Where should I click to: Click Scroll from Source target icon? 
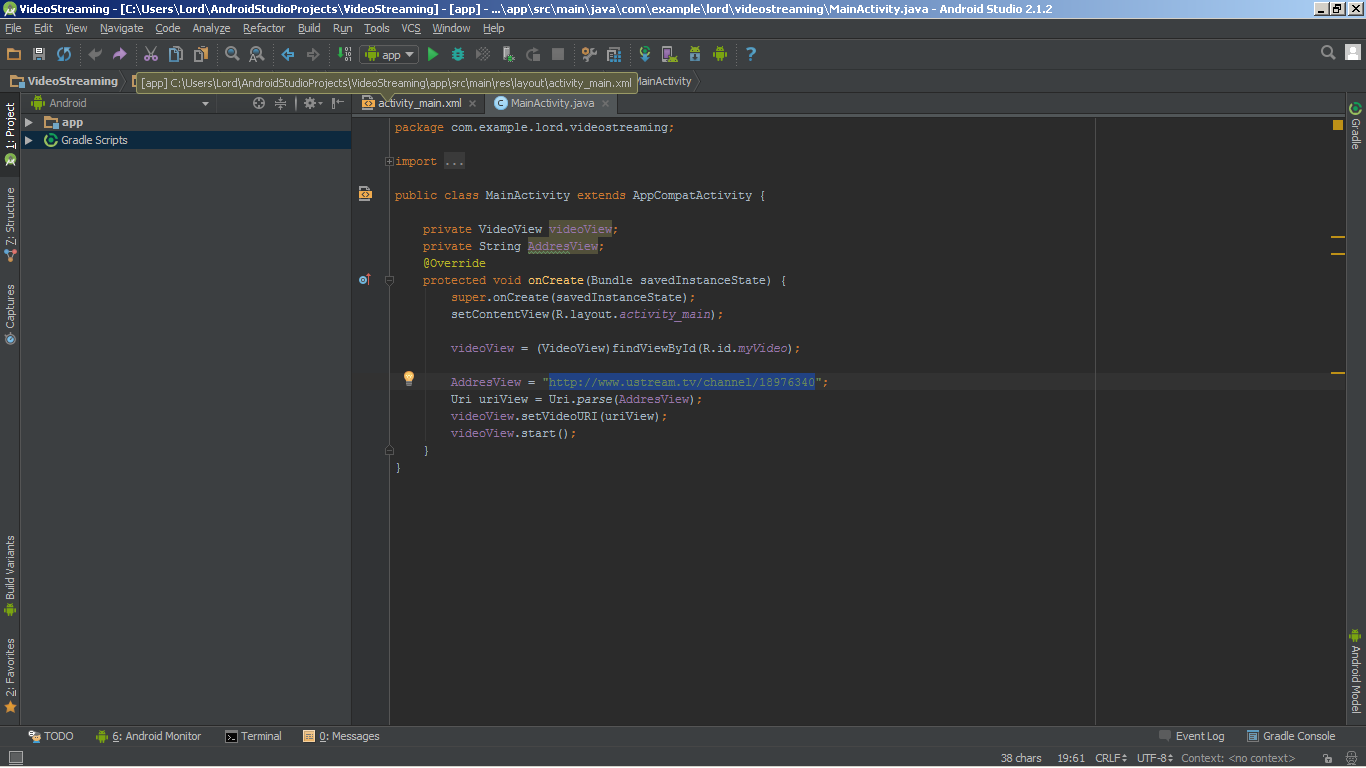click(259, 103)
